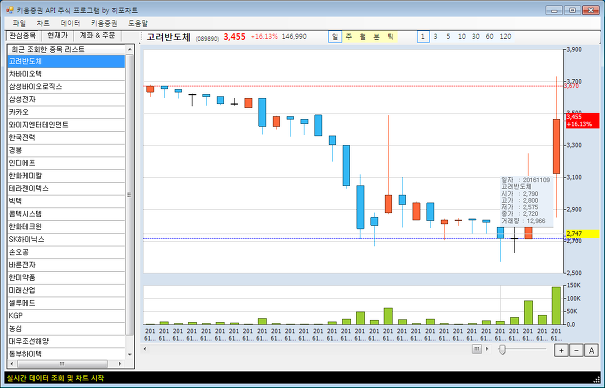Select 인디에프 in the stock list
This screenshot has width=605, height=388.
pyautogui.click(x=66, y=163)
